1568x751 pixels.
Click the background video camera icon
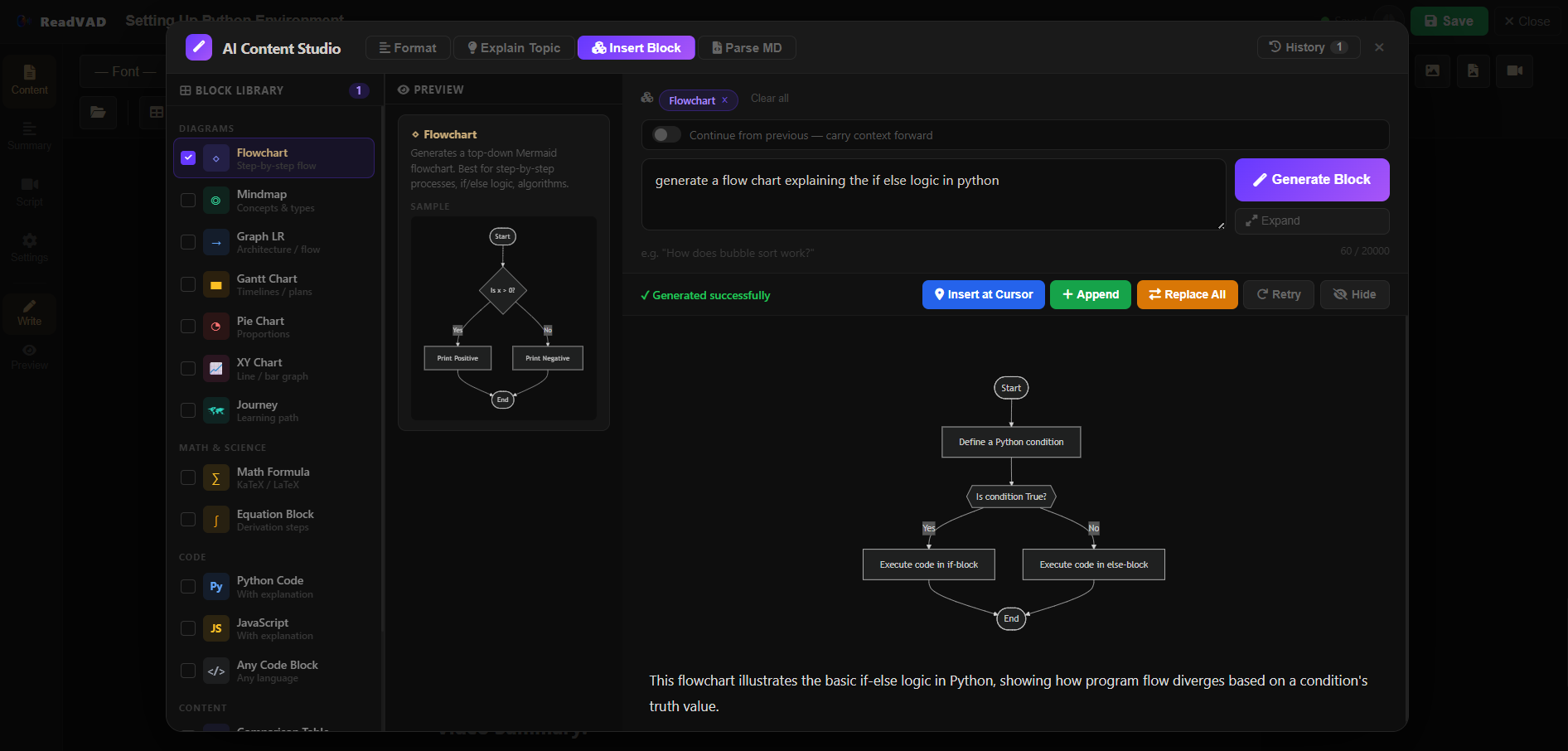pyautogui.click(x=1515, y=70)
